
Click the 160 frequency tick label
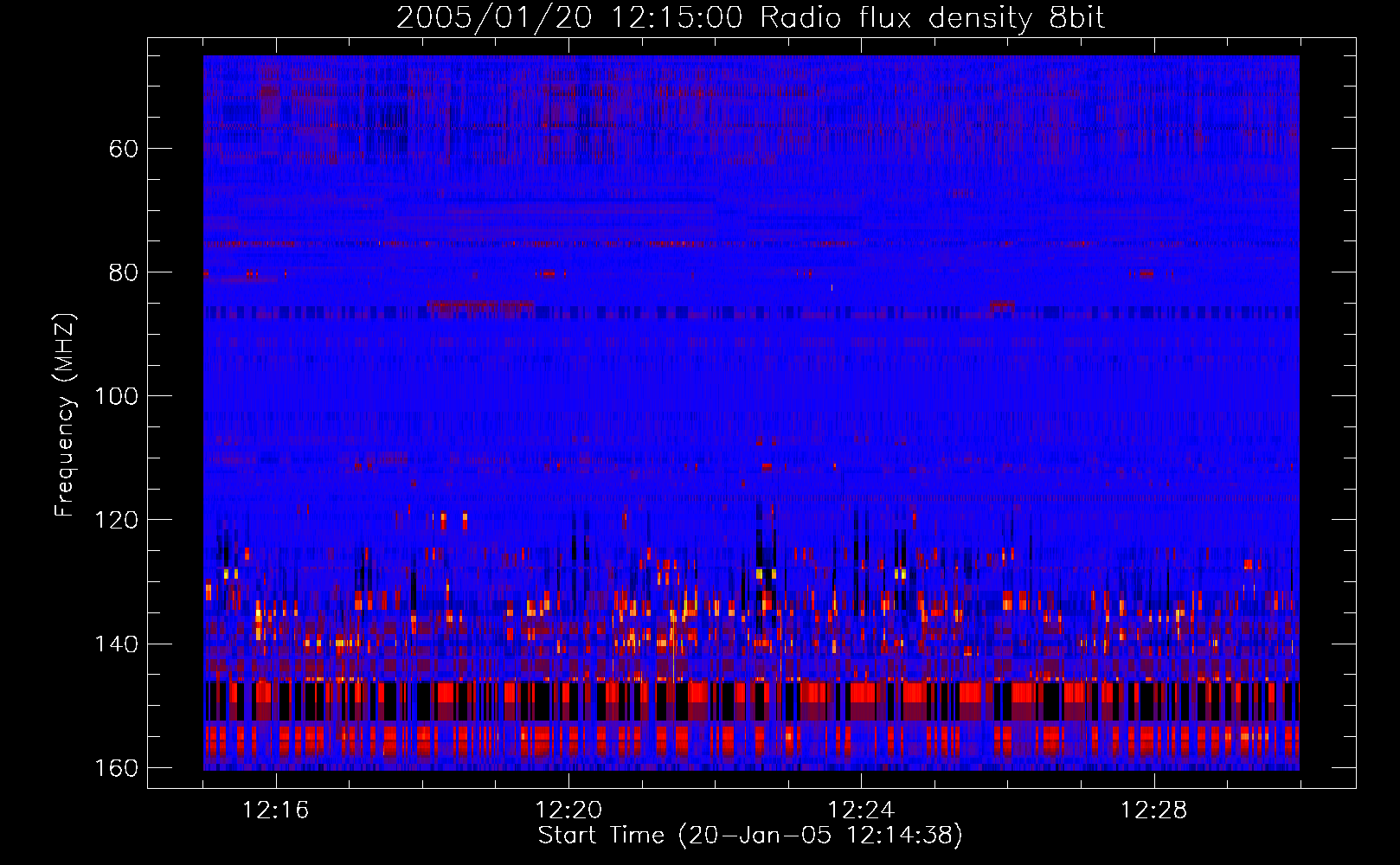[116, 768]
